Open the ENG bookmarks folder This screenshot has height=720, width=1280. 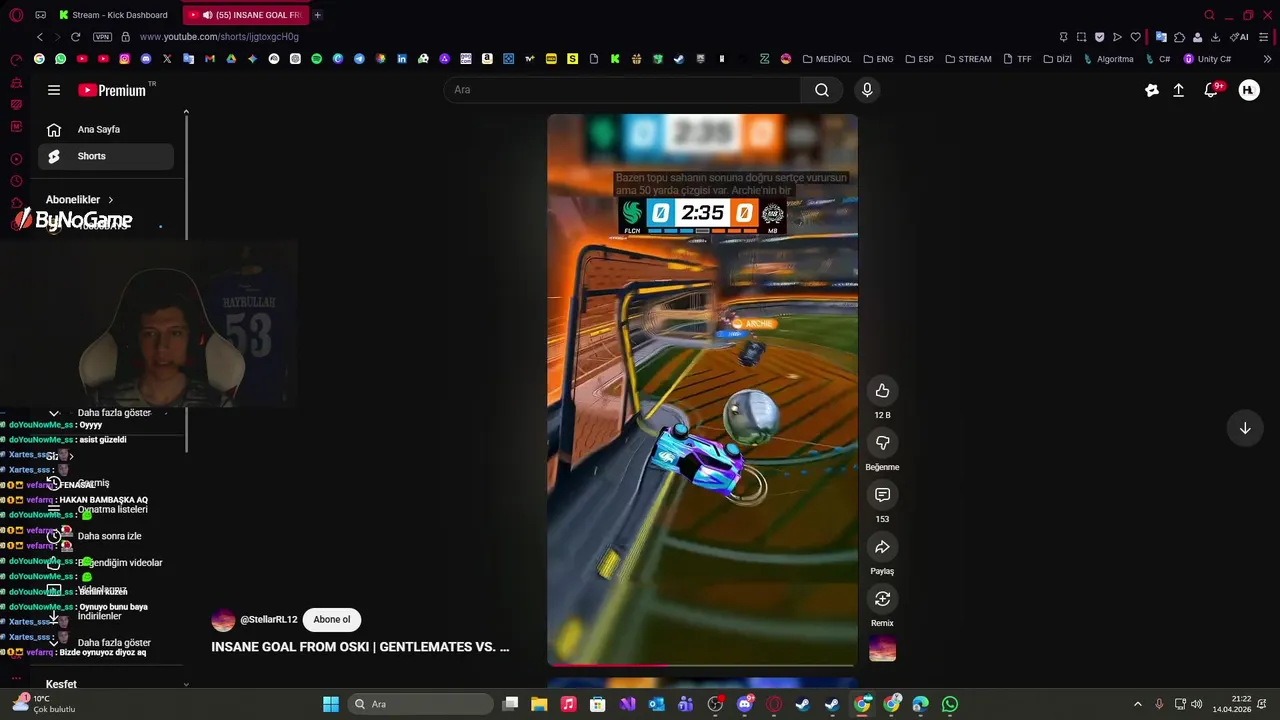(878, 59)
